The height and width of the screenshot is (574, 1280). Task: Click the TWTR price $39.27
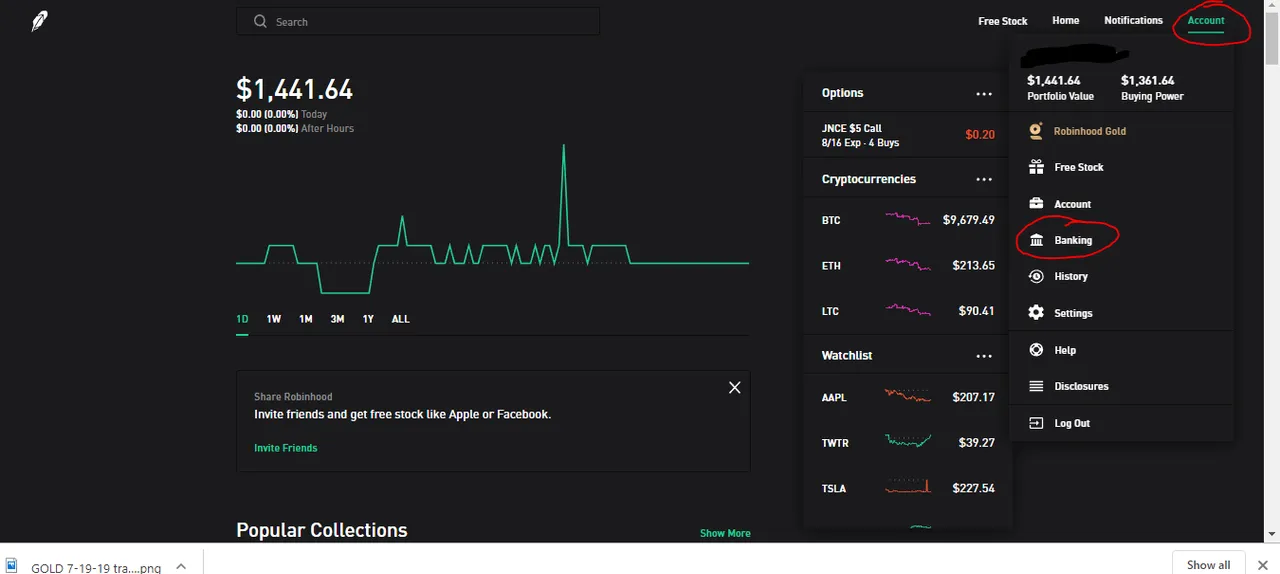976,443
